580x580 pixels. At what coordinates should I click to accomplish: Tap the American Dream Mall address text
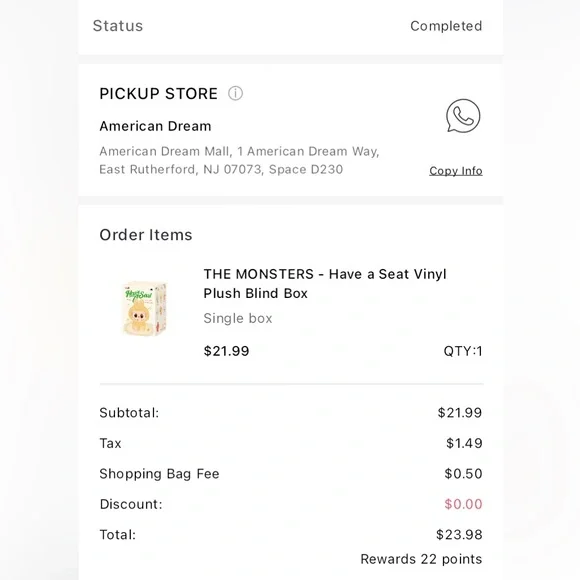(239, 160)
